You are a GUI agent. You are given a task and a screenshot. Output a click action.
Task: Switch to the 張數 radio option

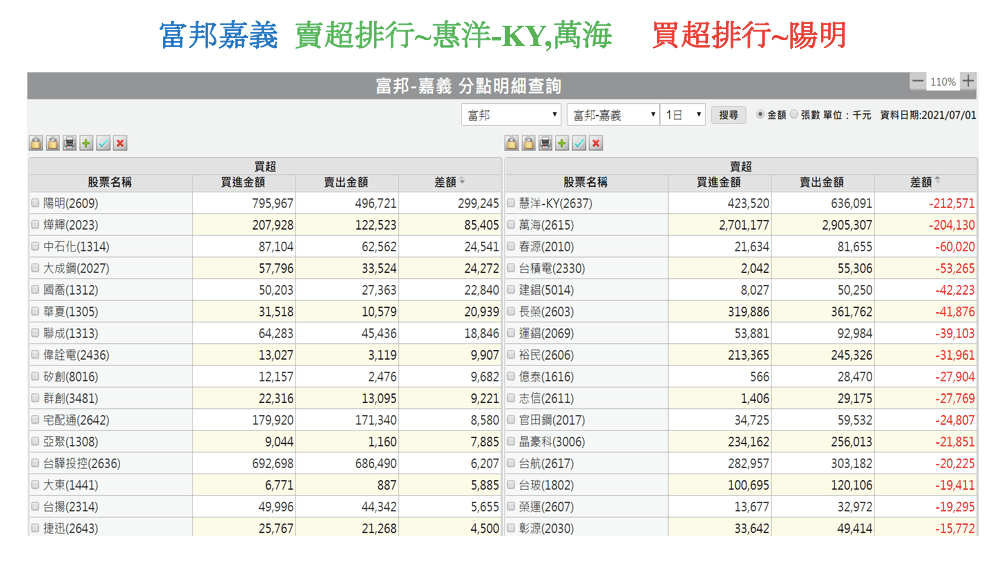(x=795, y=115)
